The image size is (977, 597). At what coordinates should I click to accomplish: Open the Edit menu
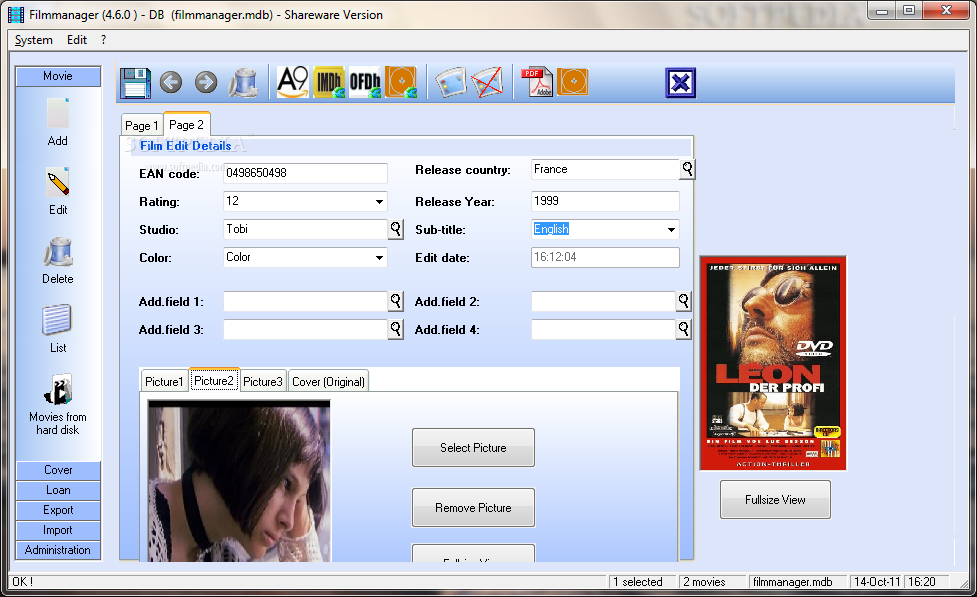pos(77,40)
